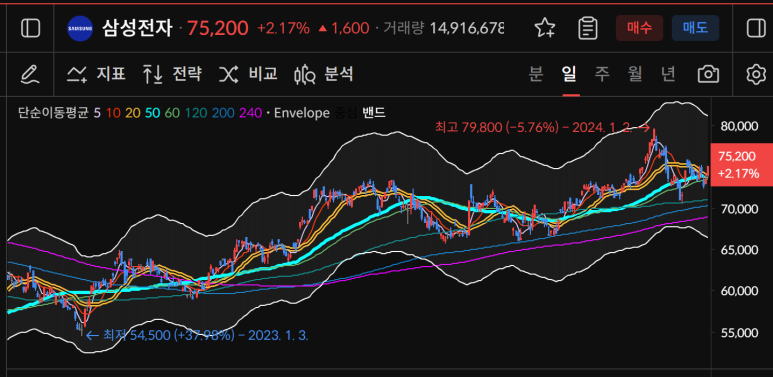Click the 최고 79,800 high marker label
This screenshot has width=773, height=377.
click(543, 127)
